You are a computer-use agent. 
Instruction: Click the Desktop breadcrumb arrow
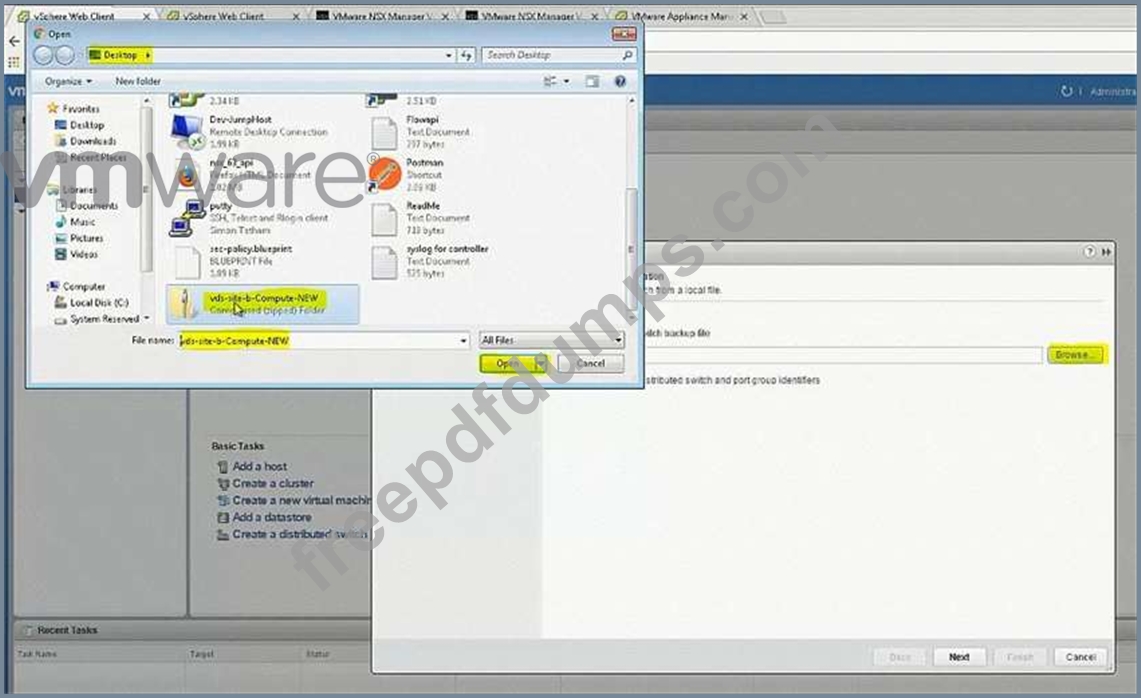(148, 55)
